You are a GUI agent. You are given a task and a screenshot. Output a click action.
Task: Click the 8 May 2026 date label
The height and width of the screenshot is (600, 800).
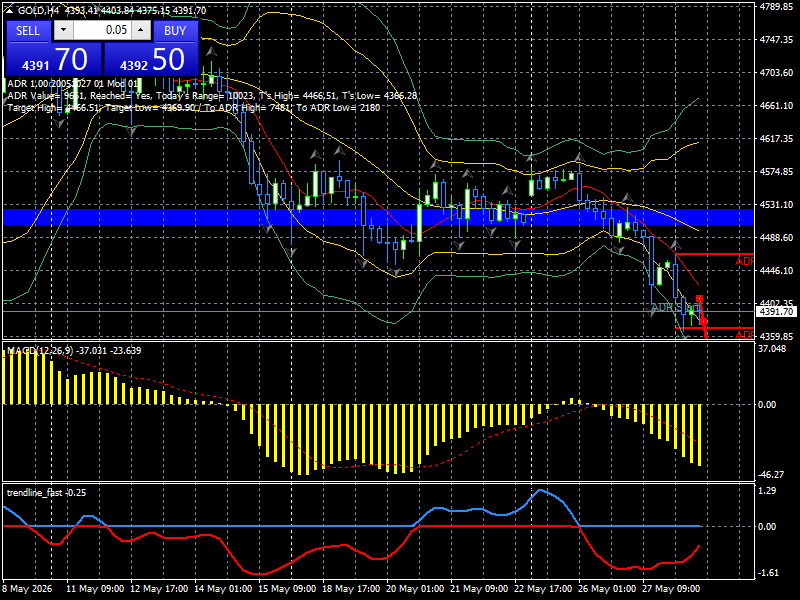click(28, 589)
